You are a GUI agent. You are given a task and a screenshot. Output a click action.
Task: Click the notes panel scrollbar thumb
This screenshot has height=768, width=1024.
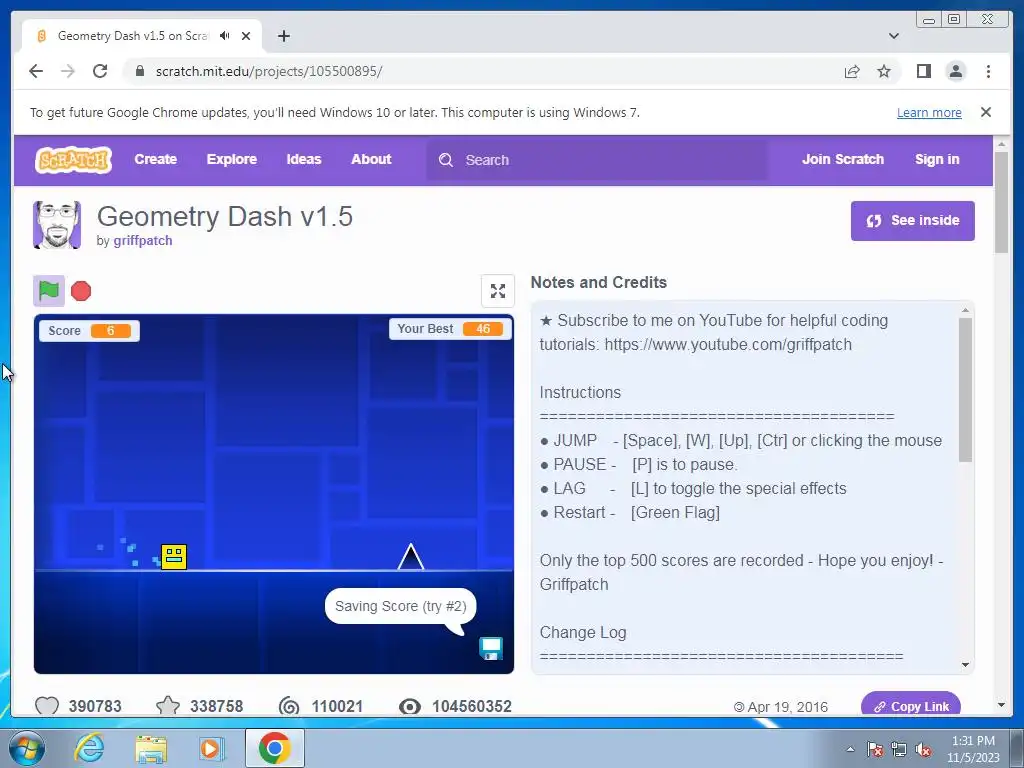click(x=965, y=390)
